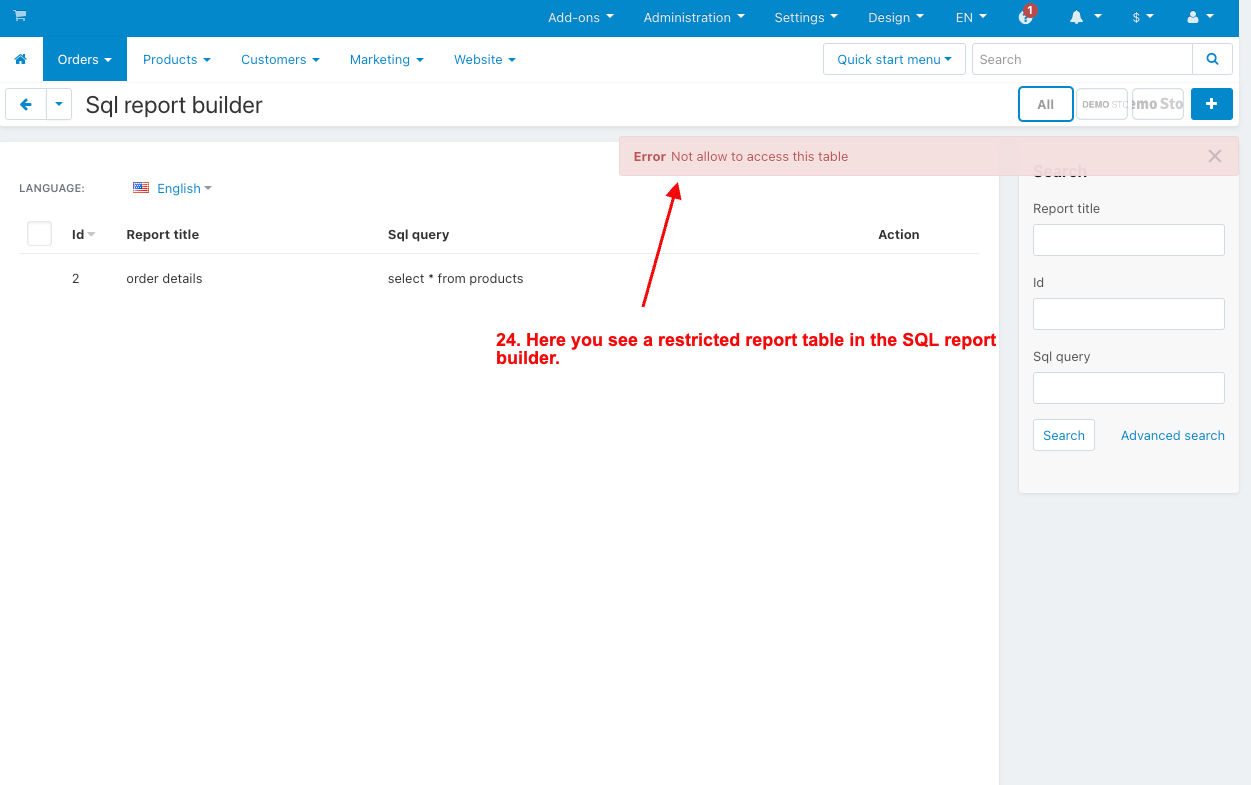Go back using the arrow button
Screen dimensions: 1251x785
26,104
